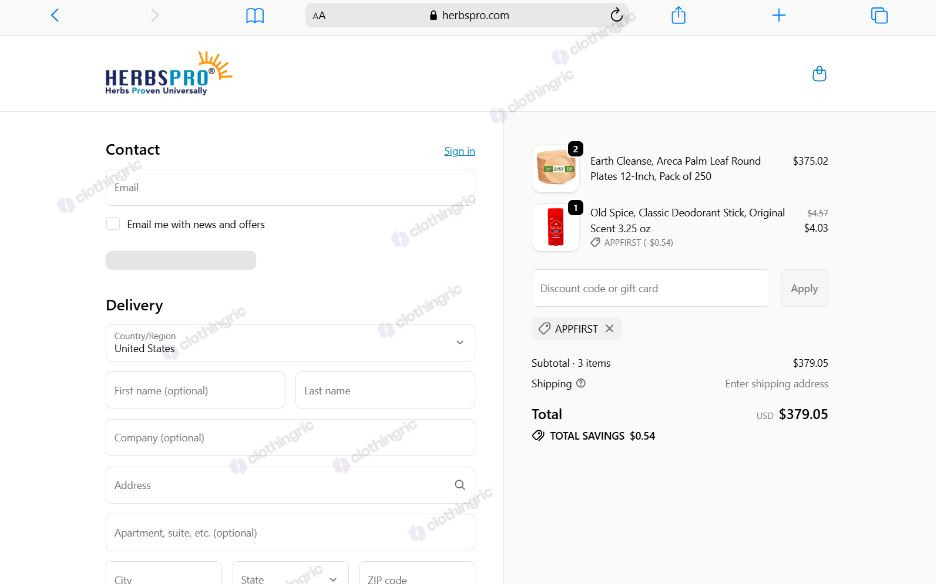Click the address search magnifier icon
This screenshot has width=936, height=584.
coord(460,485)
